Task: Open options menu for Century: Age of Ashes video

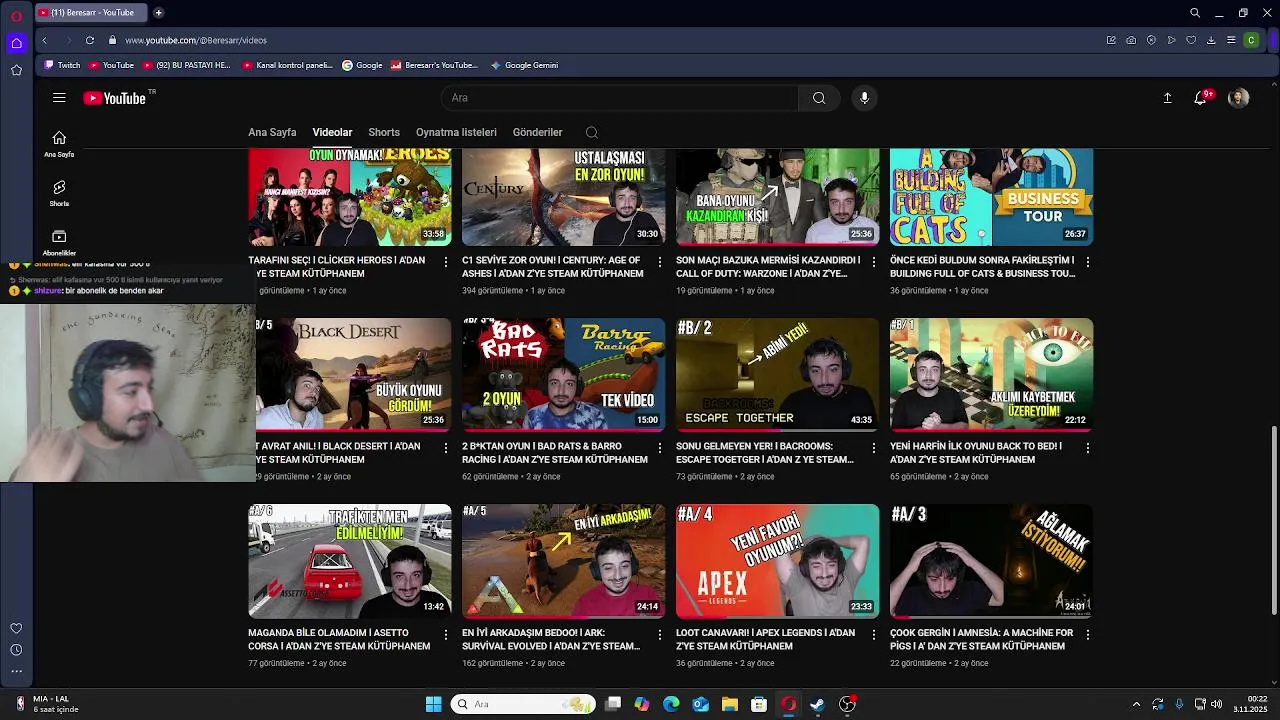Action: pyautogui.click(x=660, y=262)
